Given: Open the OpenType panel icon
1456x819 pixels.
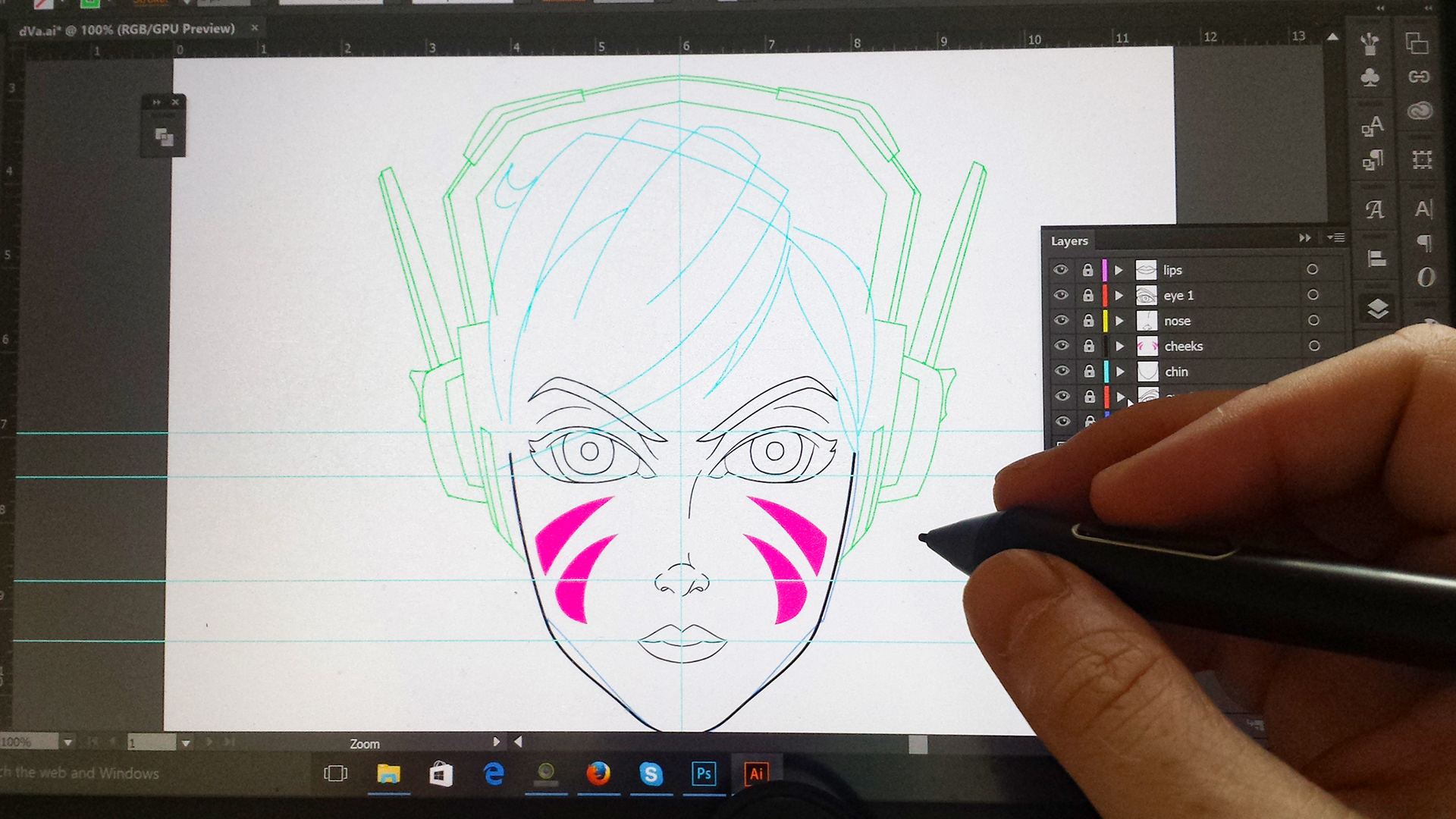Looking at the screenshot, I should pyautogui.click(x=1426, y=278).
